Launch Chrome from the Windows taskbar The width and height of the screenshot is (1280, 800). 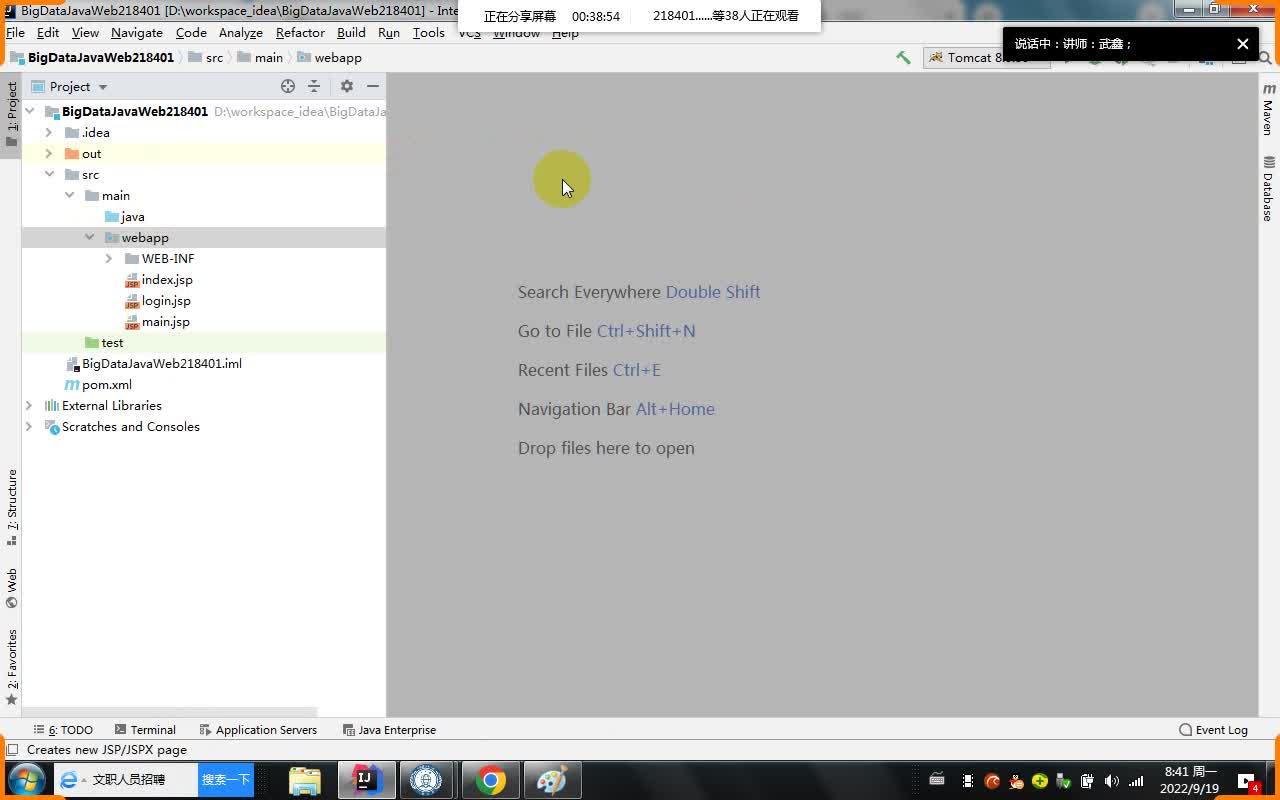click(490, 779)
